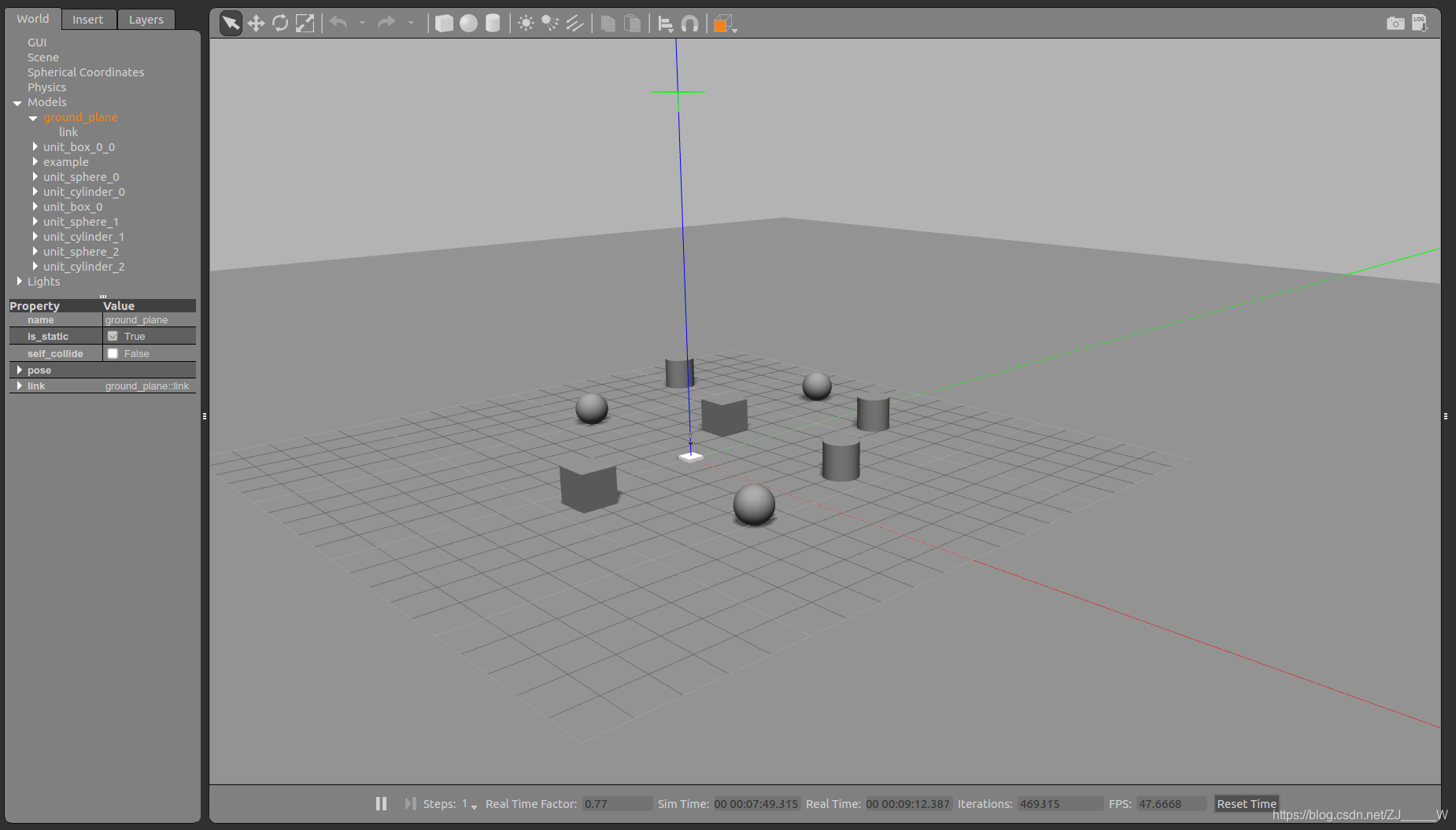The image size is (1456, 830).
Task: Click the right panel splitter handle
Action: pos(1446,415)
